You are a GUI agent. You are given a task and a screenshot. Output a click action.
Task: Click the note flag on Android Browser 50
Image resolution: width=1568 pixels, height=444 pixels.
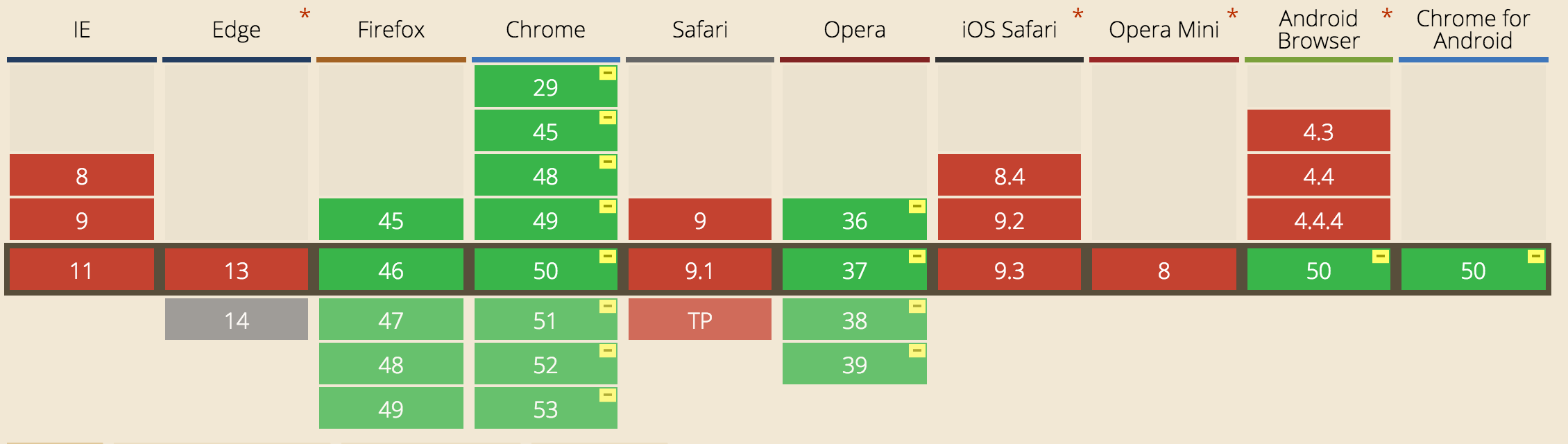pyautogui.click(x=1380, y=257)
